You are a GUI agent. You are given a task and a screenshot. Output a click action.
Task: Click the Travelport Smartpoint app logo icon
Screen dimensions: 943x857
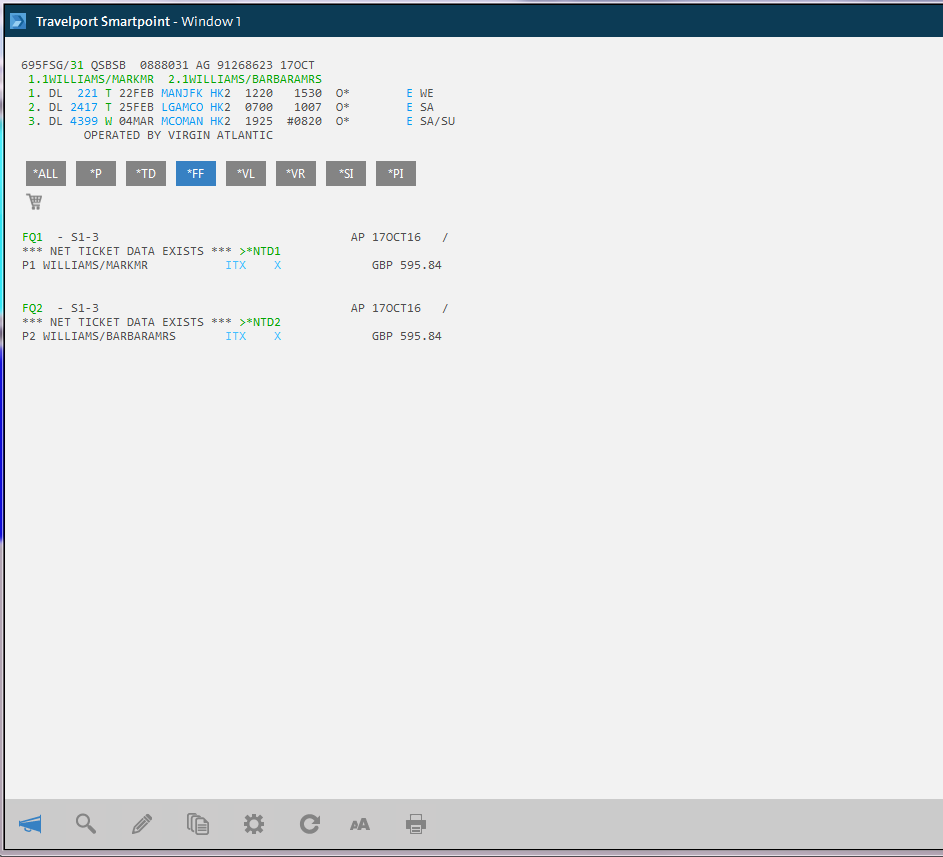pyautogui.click(x=18, y=21)
